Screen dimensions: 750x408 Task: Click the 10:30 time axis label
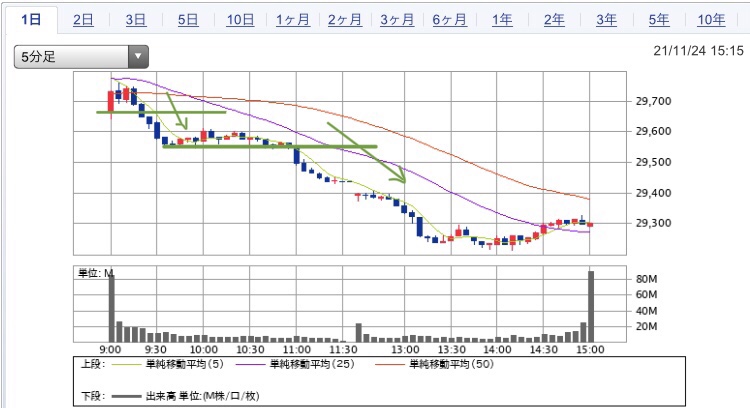pos(250,350)
